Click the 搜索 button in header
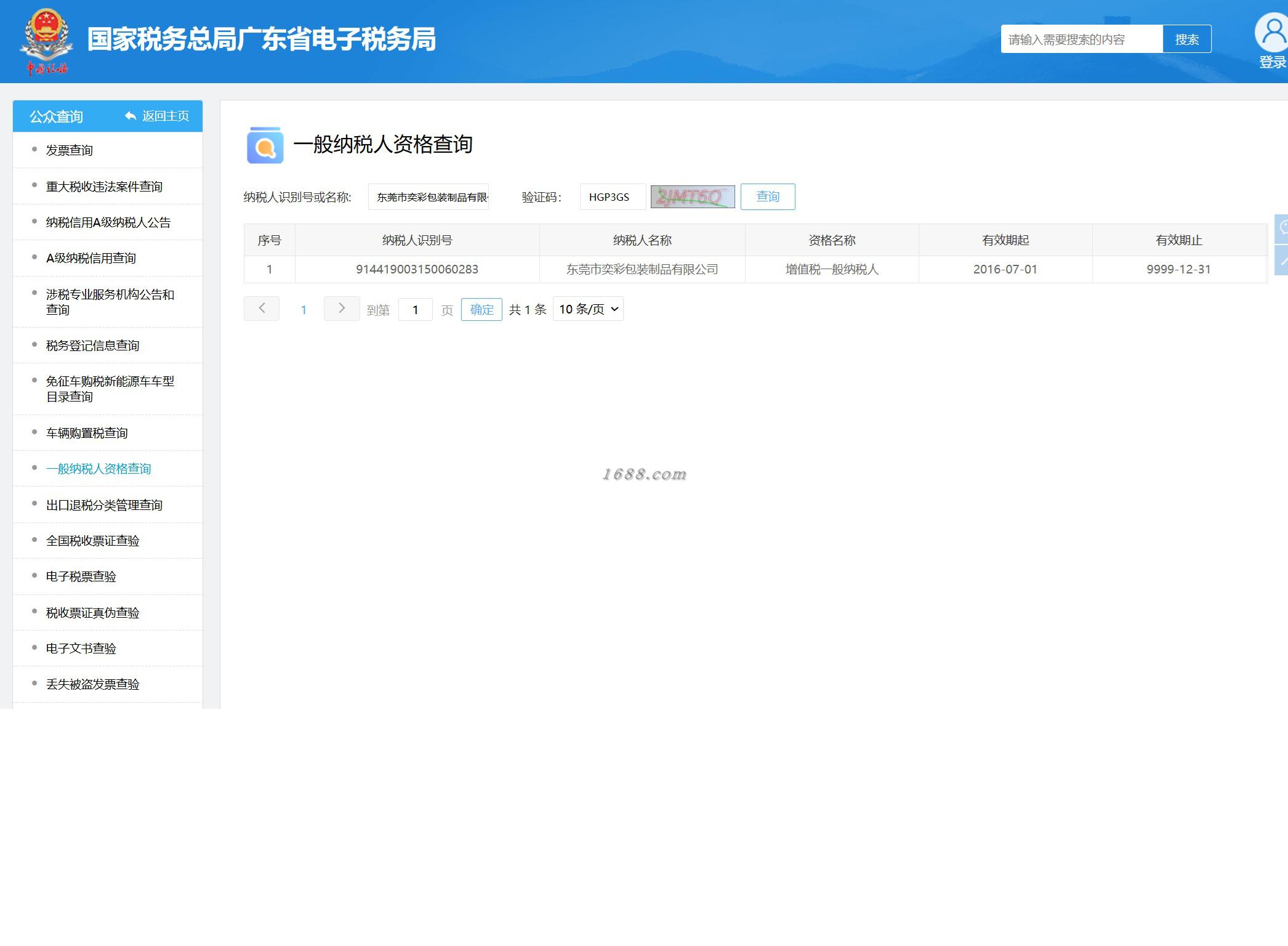The width and height of the screenshot is (1288, 946). click(1186, 39)
